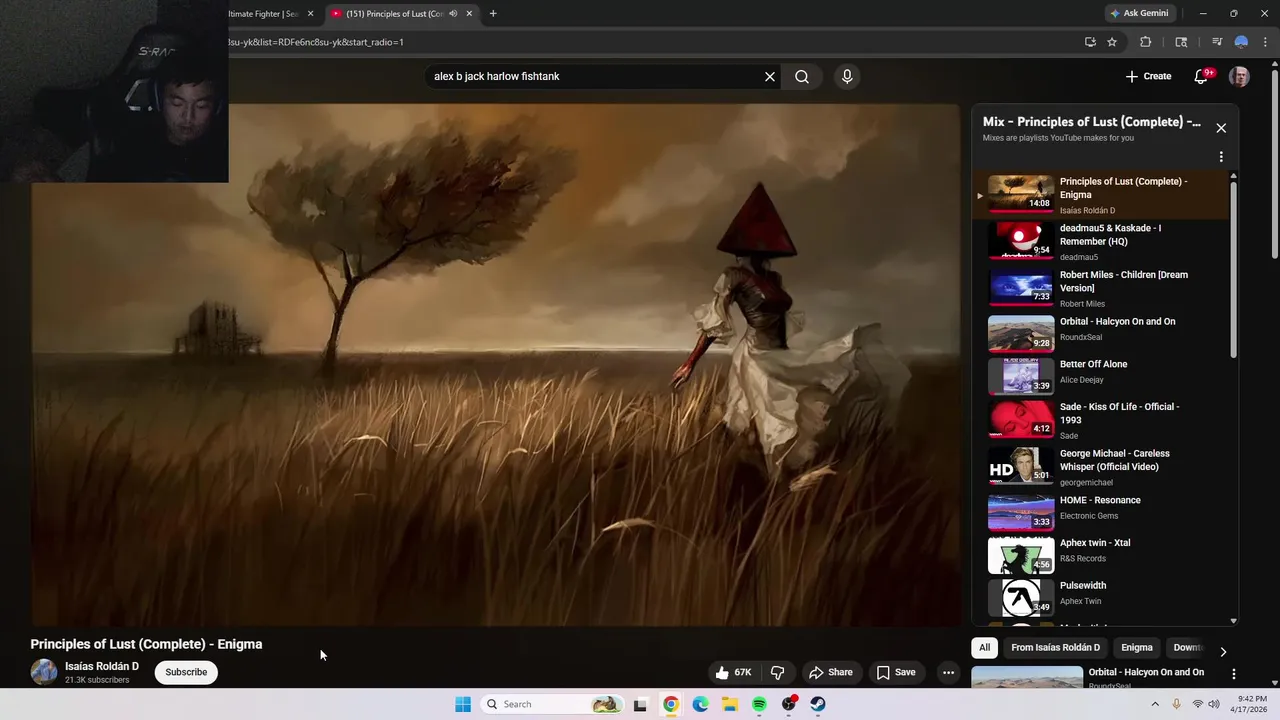
Task: Open more actions ellipsis under video
Action: click(x=948, y=672)
